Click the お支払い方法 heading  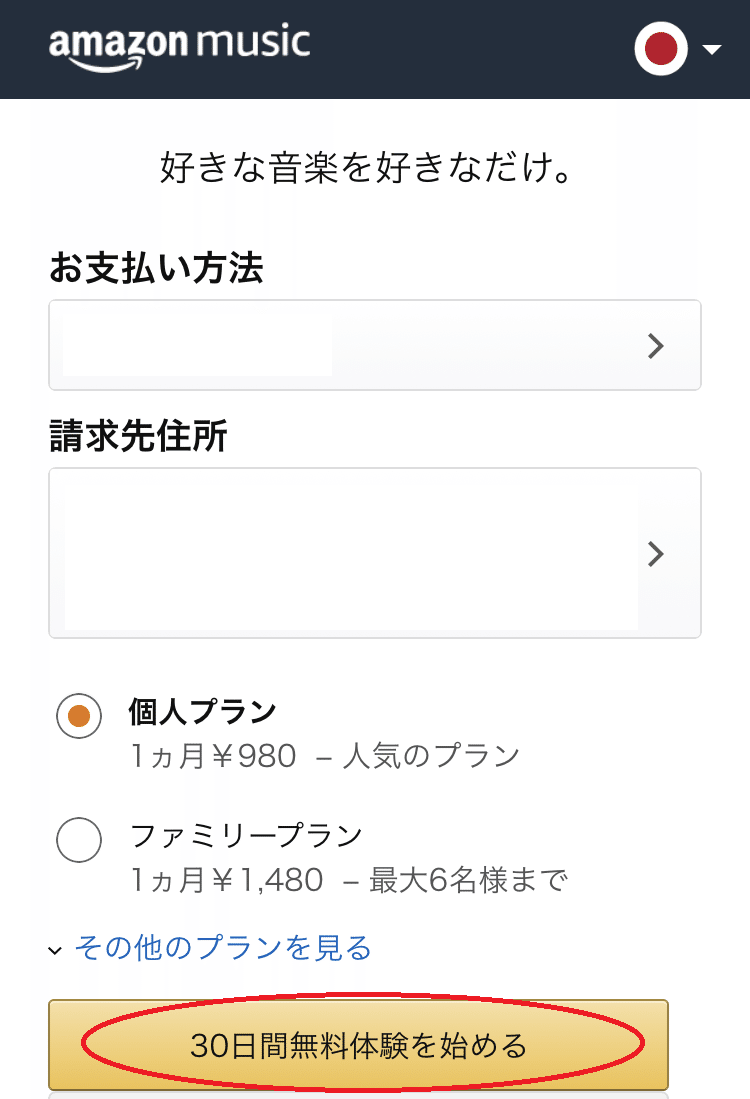coord(156,268)
